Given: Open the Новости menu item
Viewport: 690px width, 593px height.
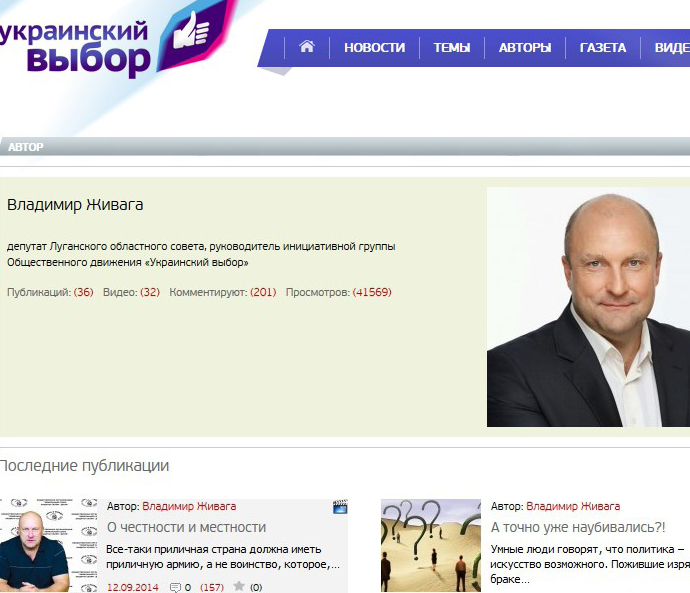Looking at the screenshot, I should tap(374, 47).
